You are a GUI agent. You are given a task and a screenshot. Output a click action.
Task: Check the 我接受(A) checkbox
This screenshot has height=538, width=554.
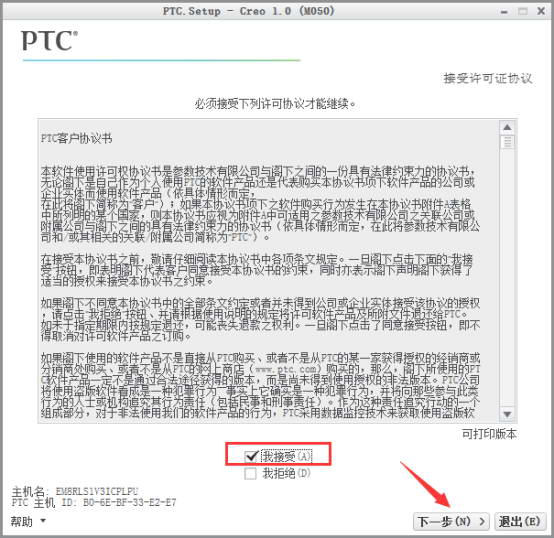(x=251, y=456)
